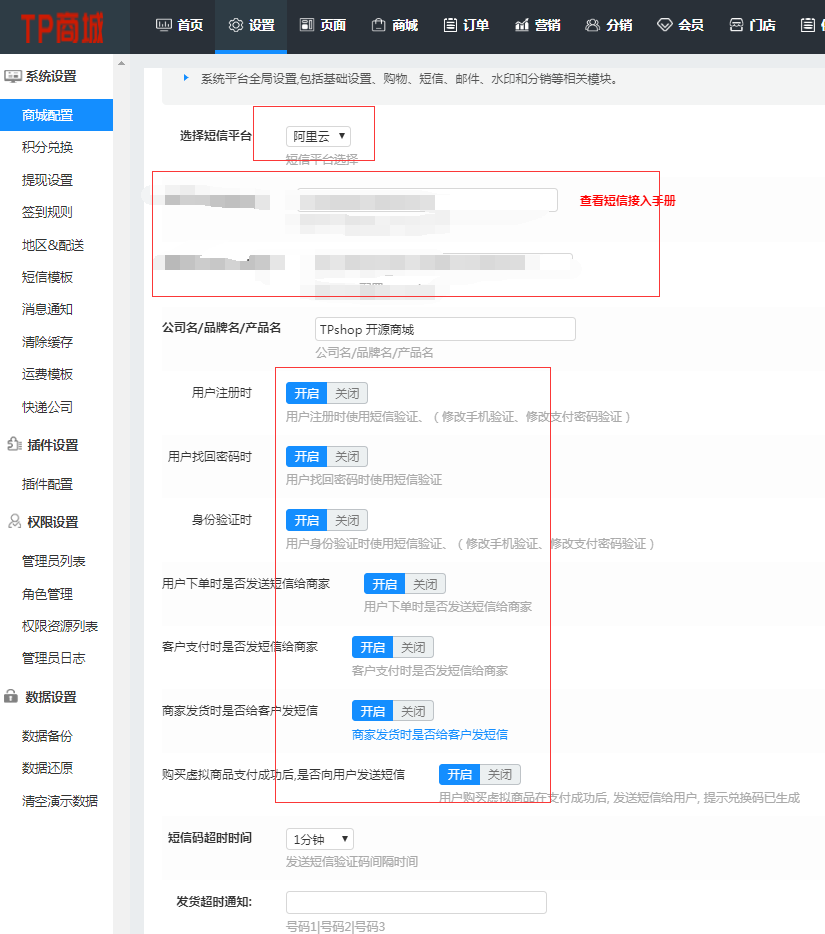Click the 商城 shopping bag icon

point(378,25)
